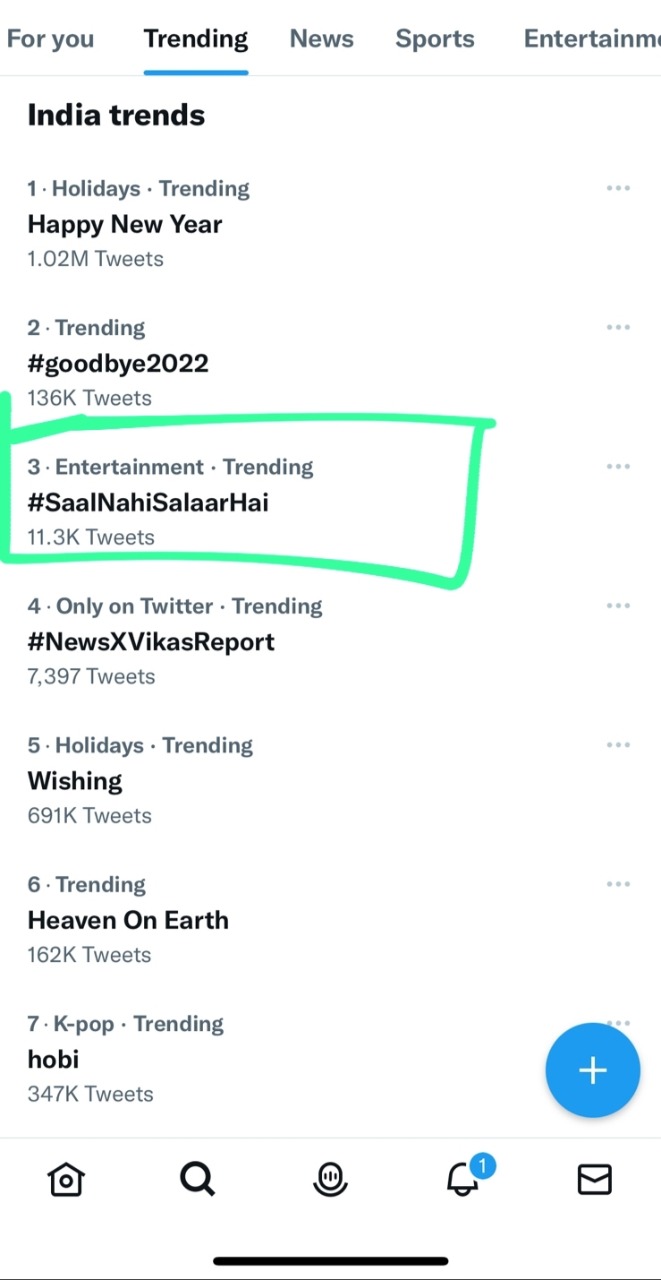Switch to the News tab

pyautogui.click(x=321, y=38)
